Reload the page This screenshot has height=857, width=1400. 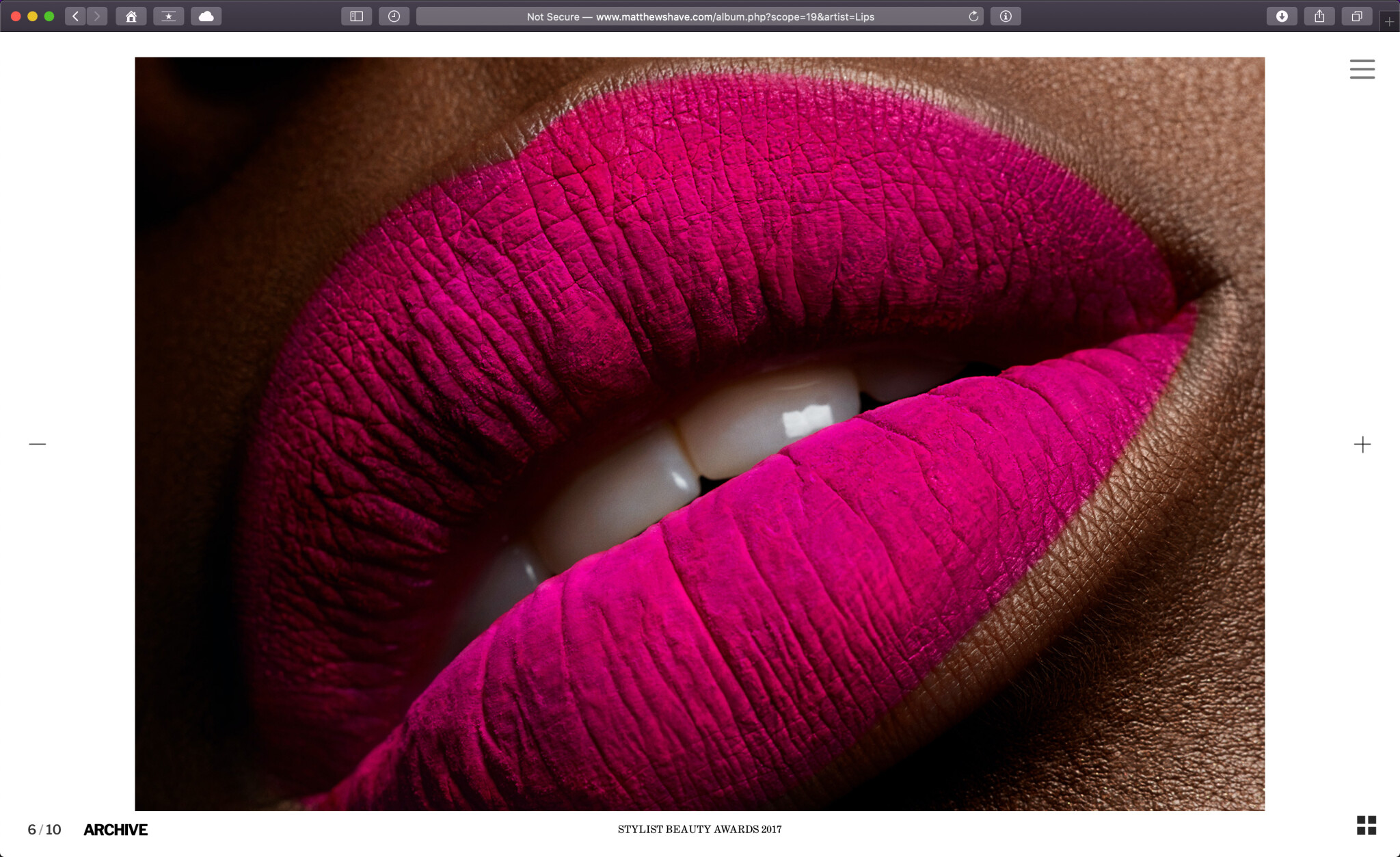973,16
